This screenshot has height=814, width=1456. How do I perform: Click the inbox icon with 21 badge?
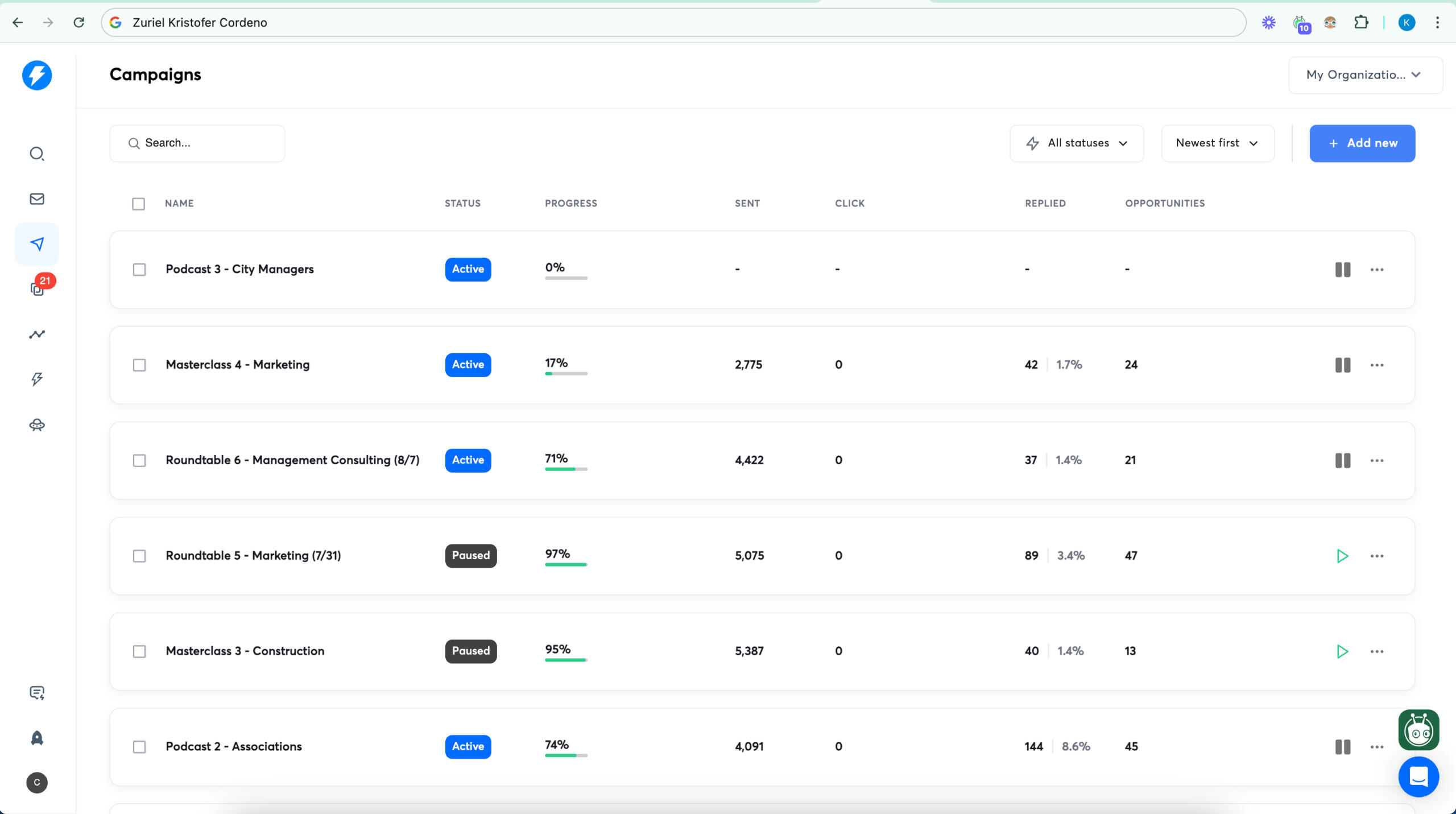click(x=37, y=289)
